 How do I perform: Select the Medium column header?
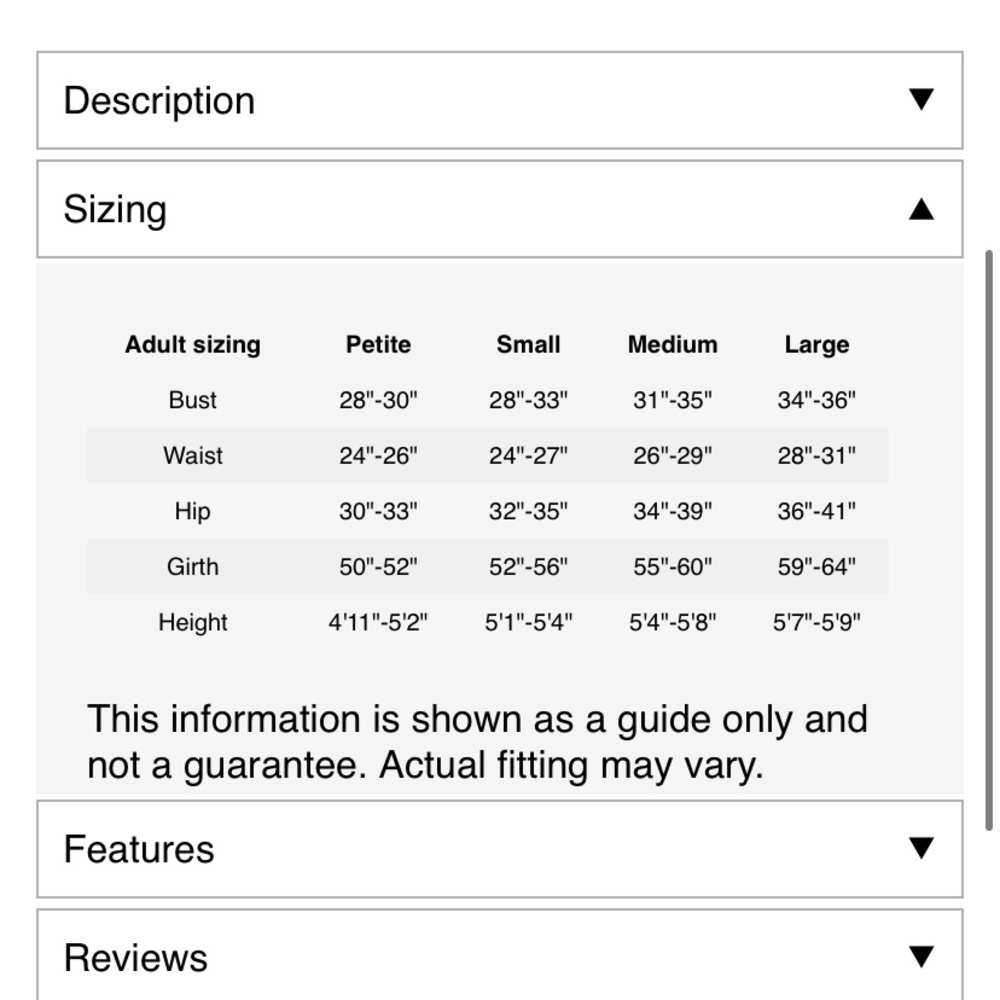click(x=672, y=344)
